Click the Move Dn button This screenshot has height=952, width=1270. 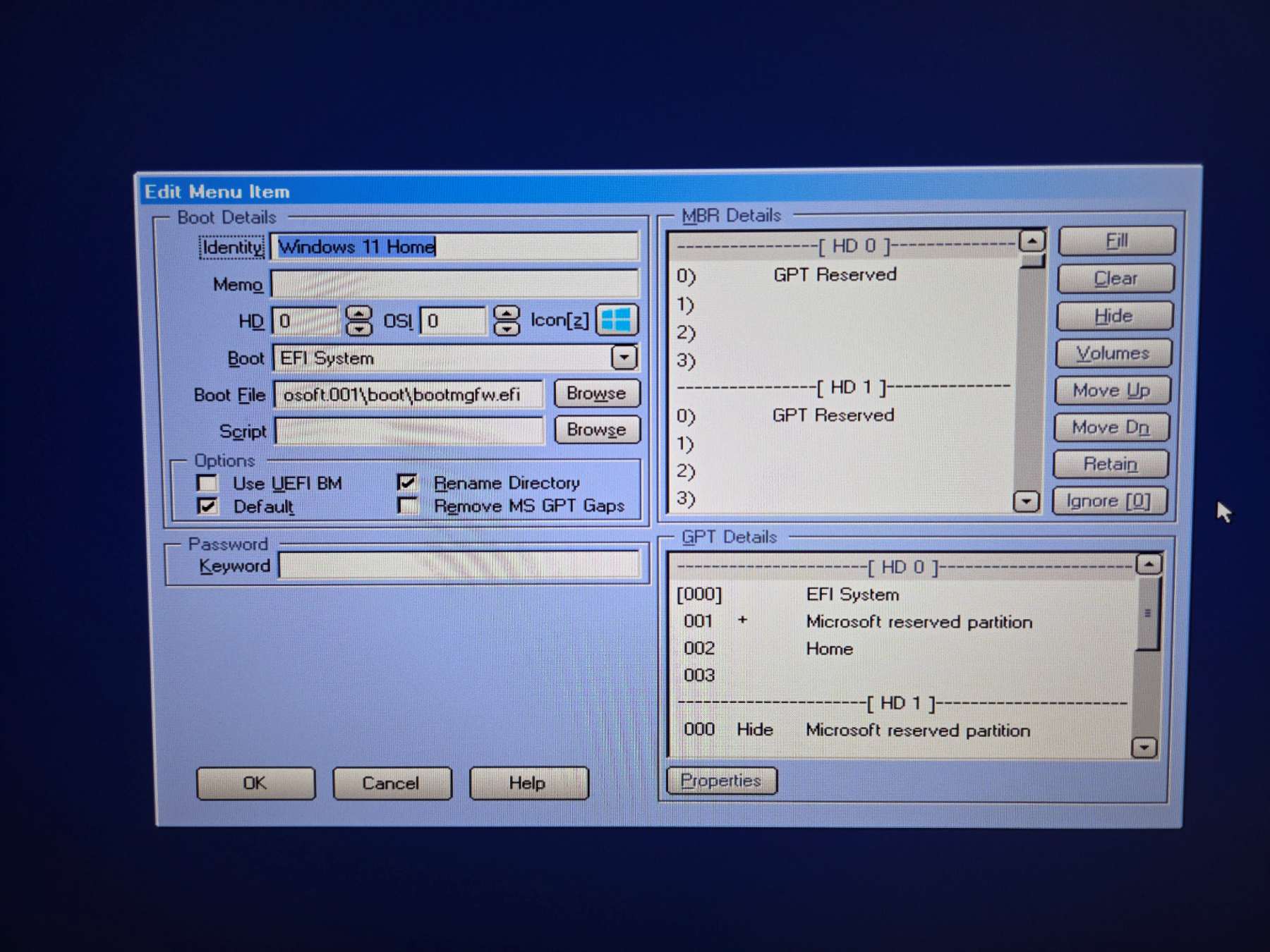(1111, 427)
